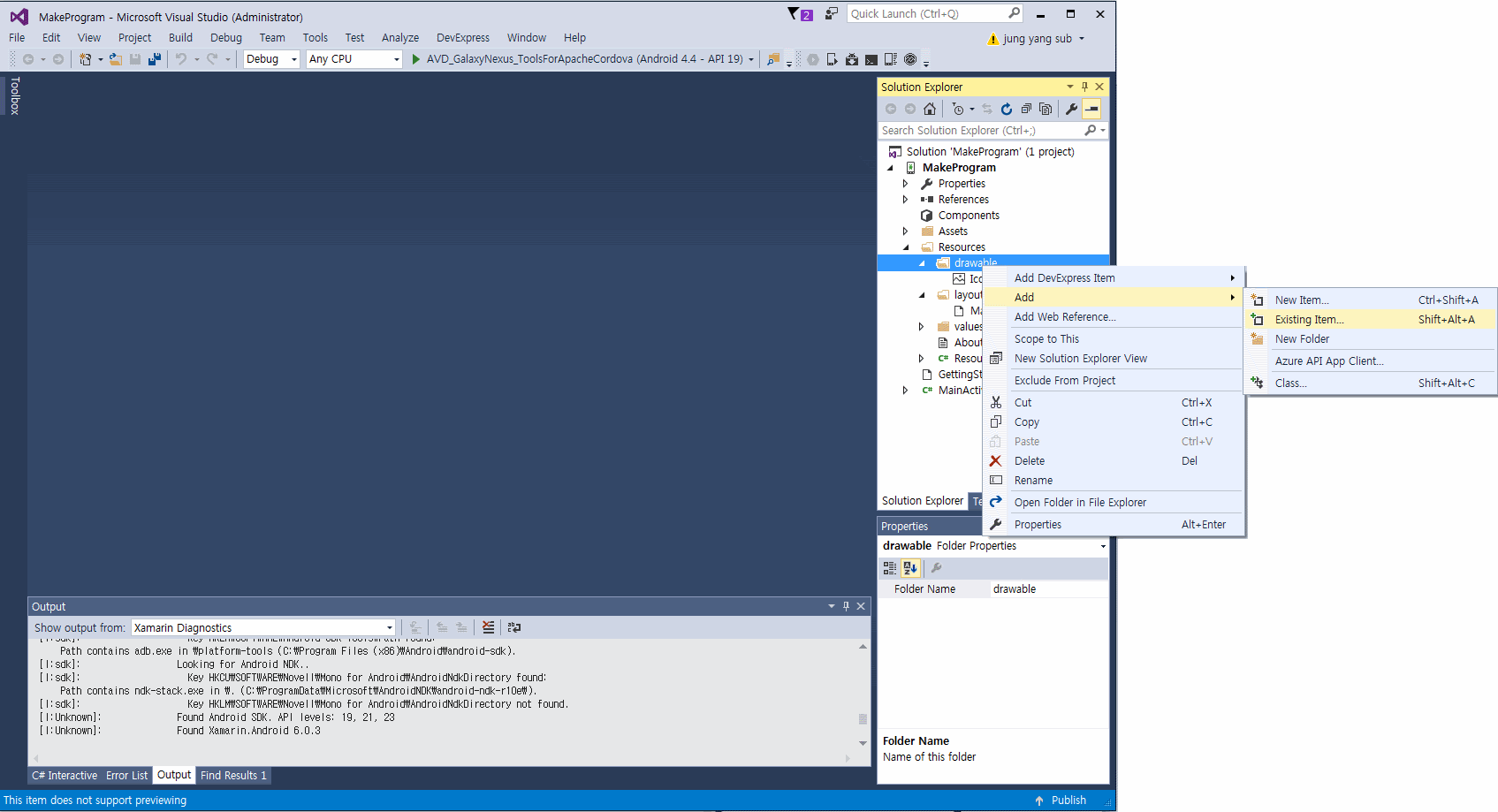Click the New Project toolbar icon
Image resolution: width=1498 pixels, height=812 pixels.
[85, 59]
